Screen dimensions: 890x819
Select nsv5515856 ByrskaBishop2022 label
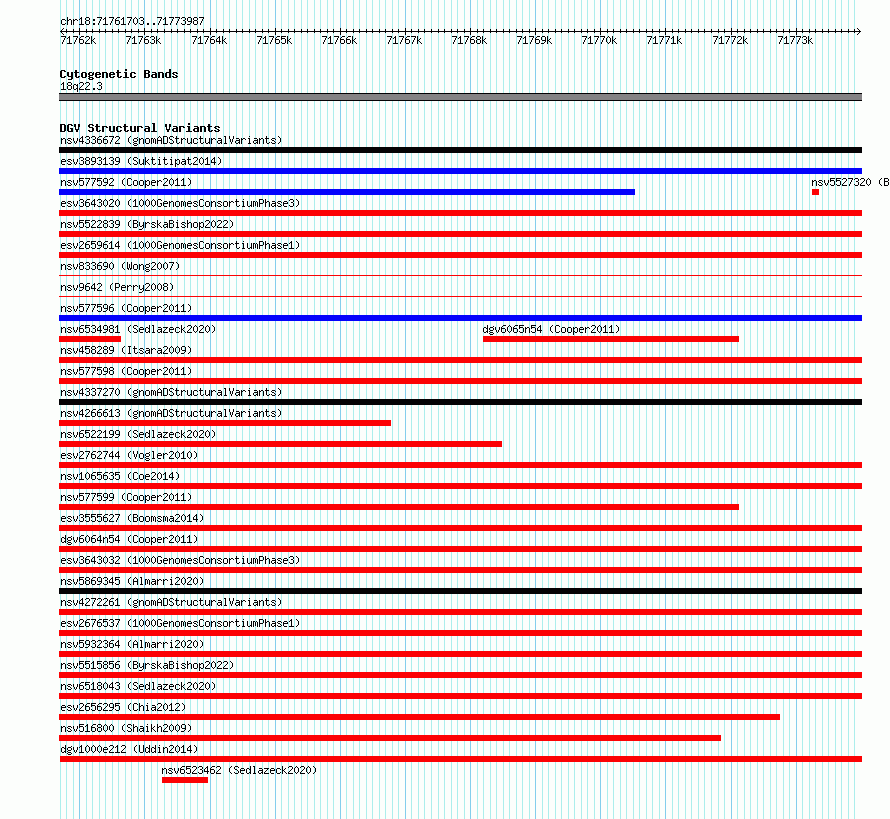(x=147, y=665)
